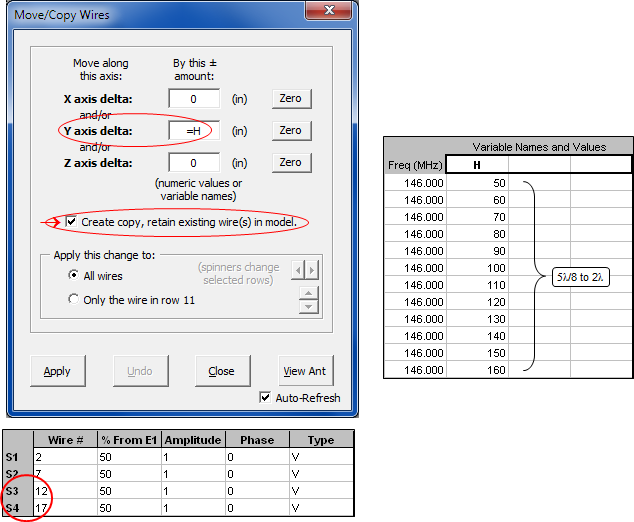Viewport: 634px width, 522px height.
Task: Open the antenna view with View Ant
Action: tap(304, 371)
